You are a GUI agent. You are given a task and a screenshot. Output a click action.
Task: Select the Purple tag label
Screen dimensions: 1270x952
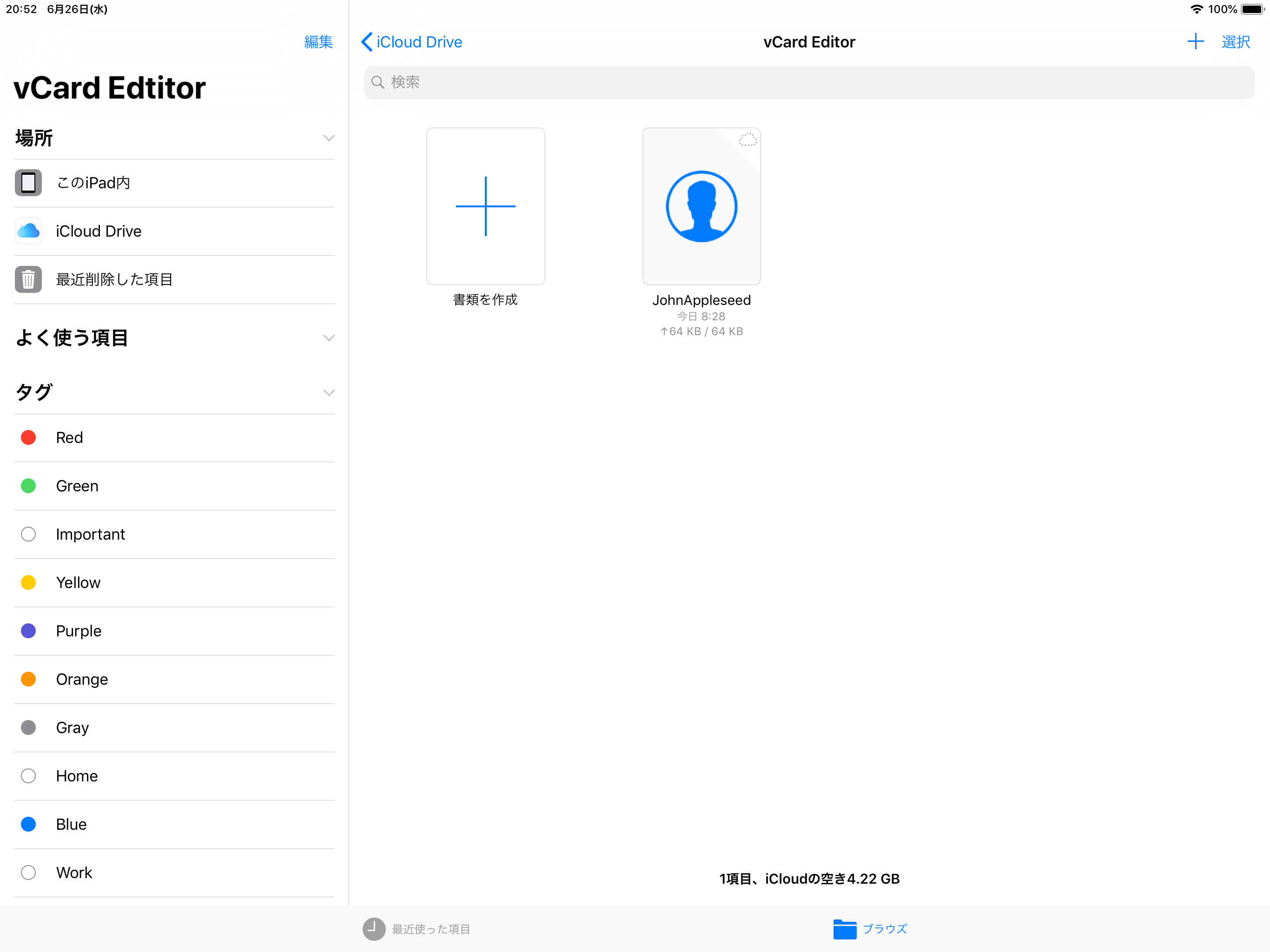79,631
